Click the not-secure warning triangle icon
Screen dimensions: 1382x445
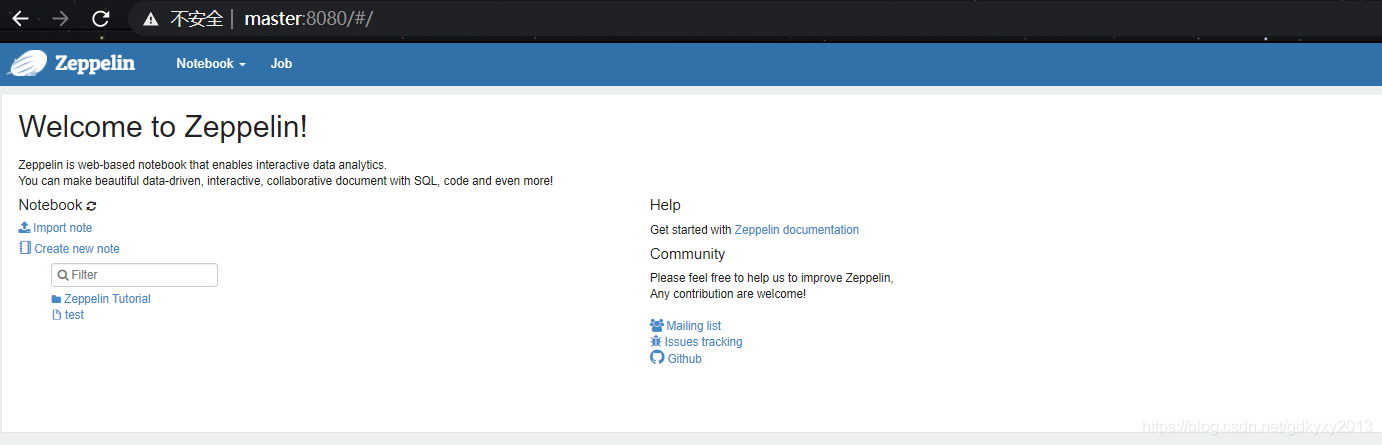[x=151, y=19]
